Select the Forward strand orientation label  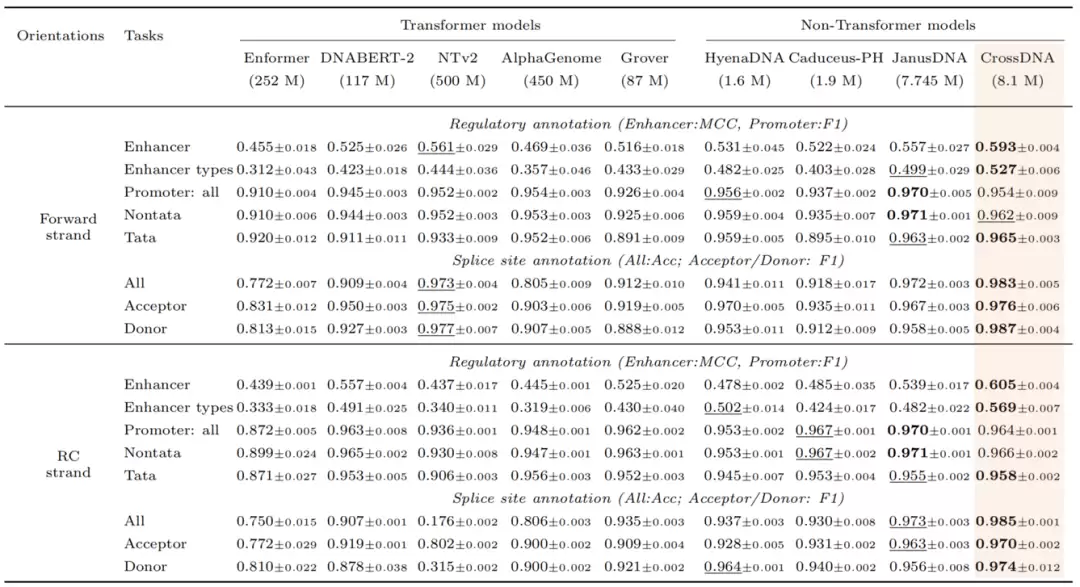[68, 227]
